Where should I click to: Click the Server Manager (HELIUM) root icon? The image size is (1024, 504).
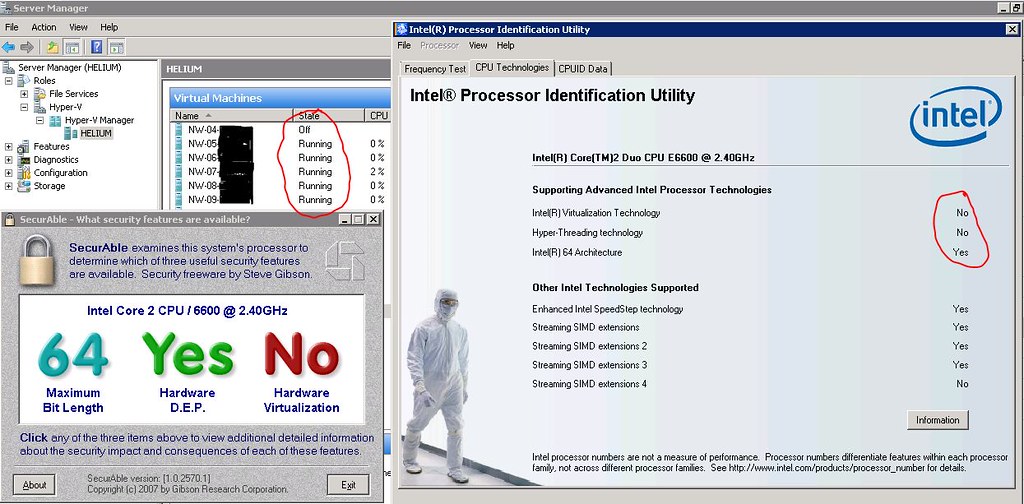(x=9, y=67)
